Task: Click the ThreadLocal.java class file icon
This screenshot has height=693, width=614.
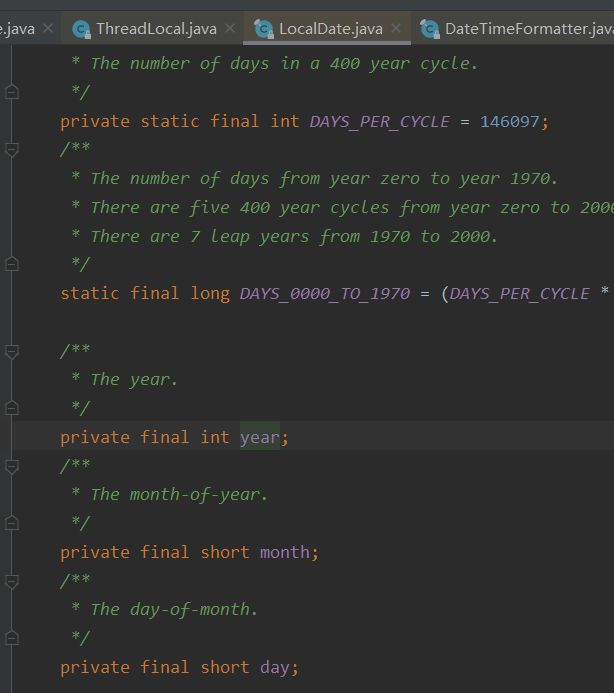Action: coord(81,29)
